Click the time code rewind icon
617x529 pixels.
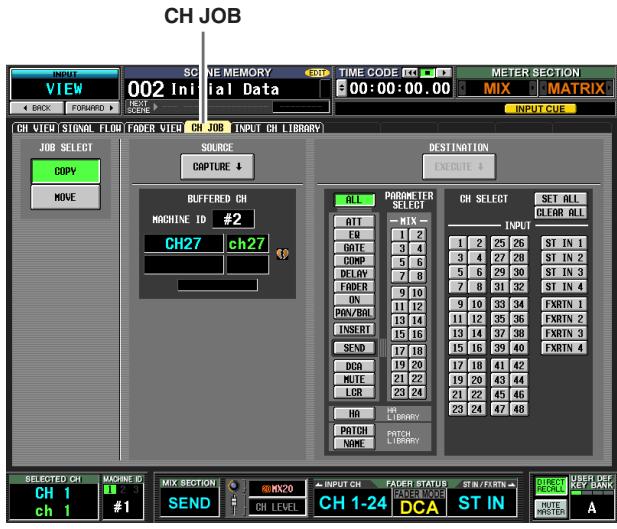click(410, 72)
